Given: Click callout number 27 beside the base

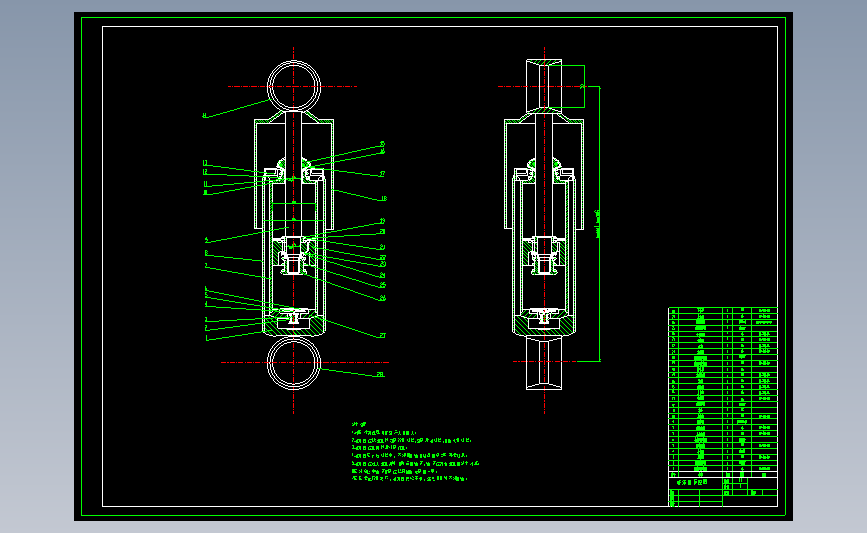Looking at the screenshot, I should click(382, 336).
